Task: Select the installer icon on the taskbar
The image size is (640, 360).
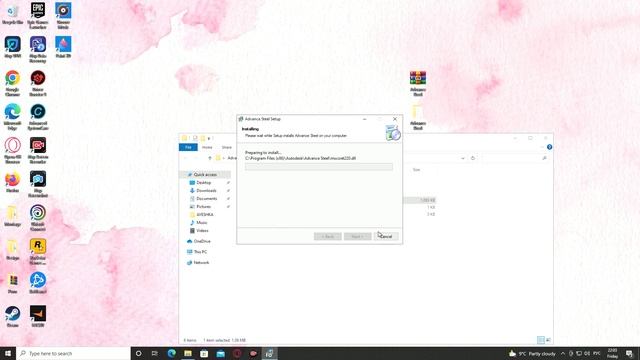Action: click(269, 353)
